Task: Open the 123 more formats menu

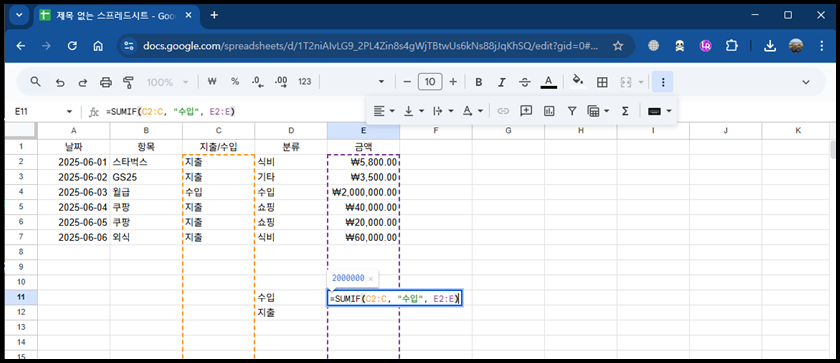Action: [x=304, y=82]
